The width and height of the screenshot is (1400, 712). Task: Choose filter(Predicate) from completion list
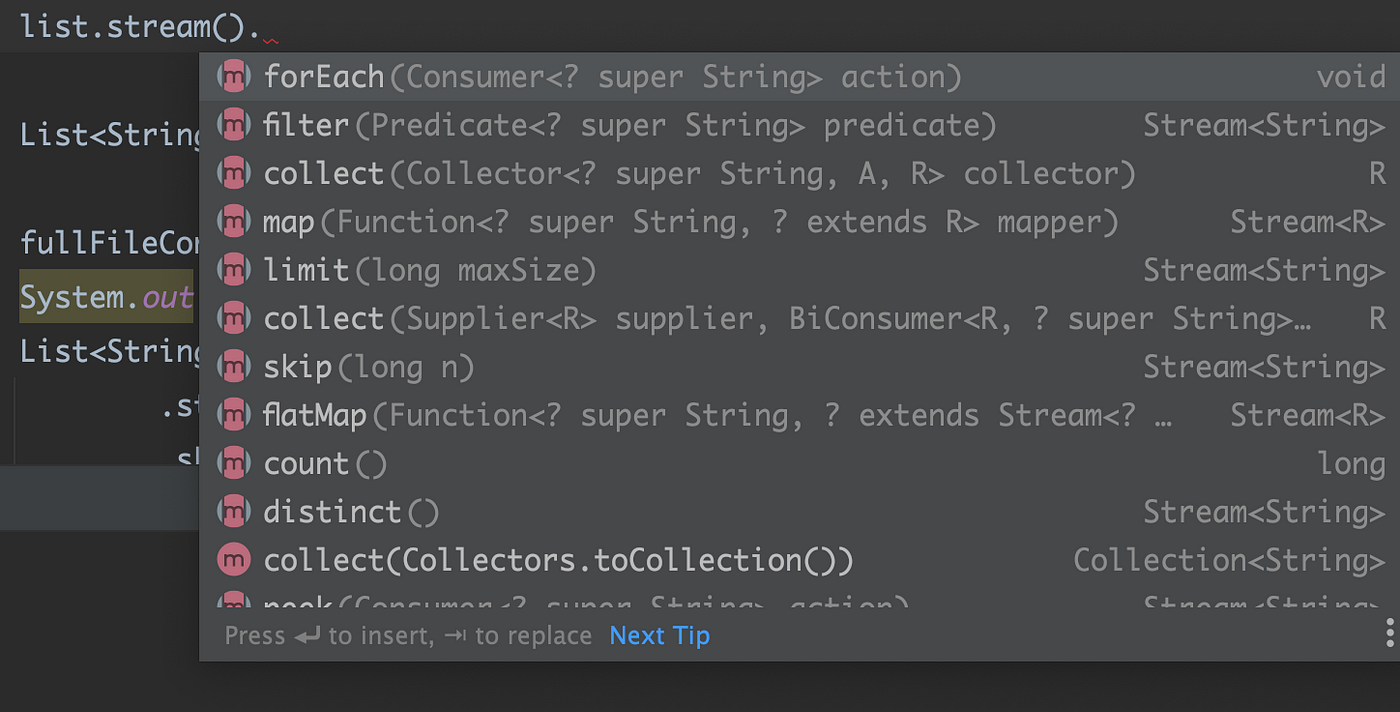click(799, 125)
